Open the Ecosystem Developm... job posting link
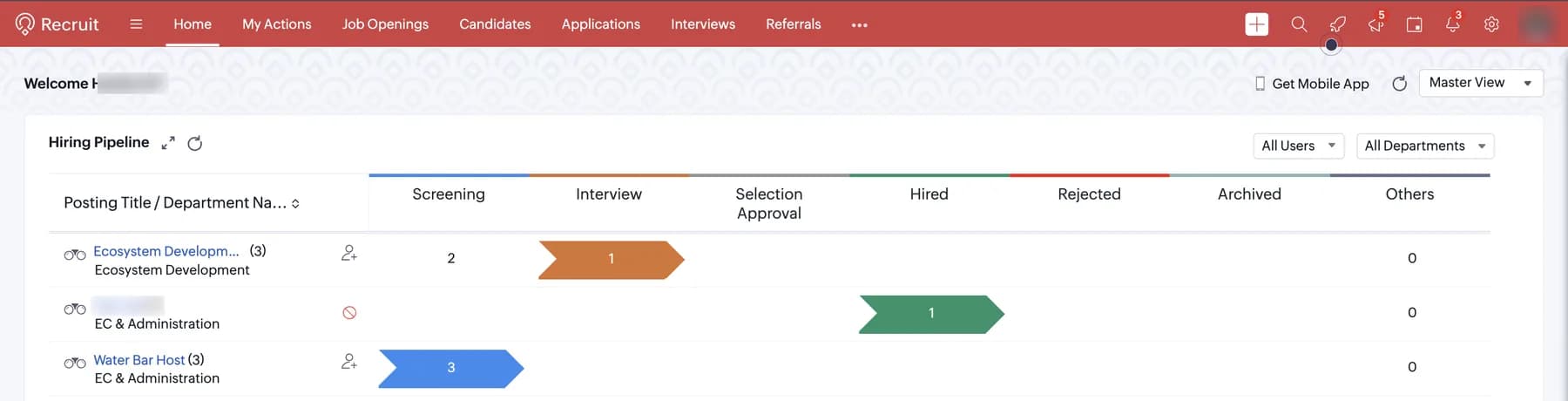The width and height of the screenshot is (1568, 401). click(166, 251)
